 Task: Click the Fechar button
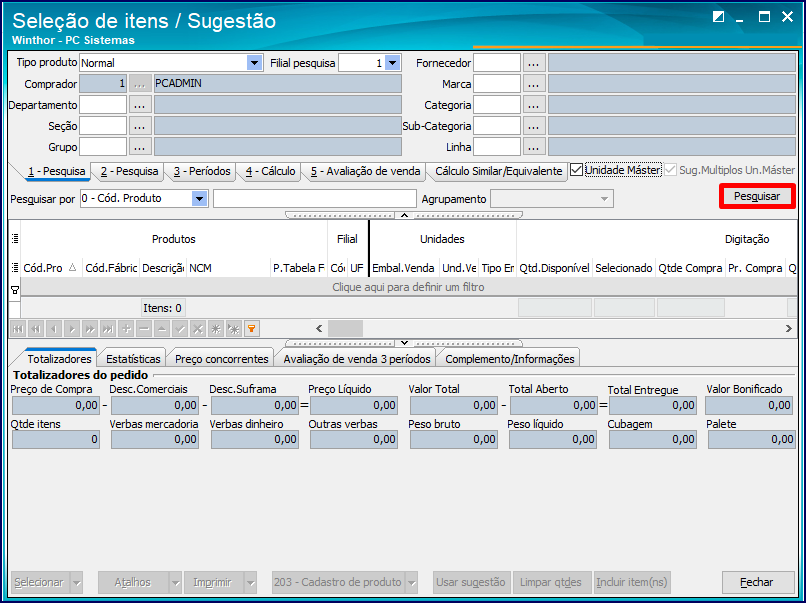(x=757, y=582)
